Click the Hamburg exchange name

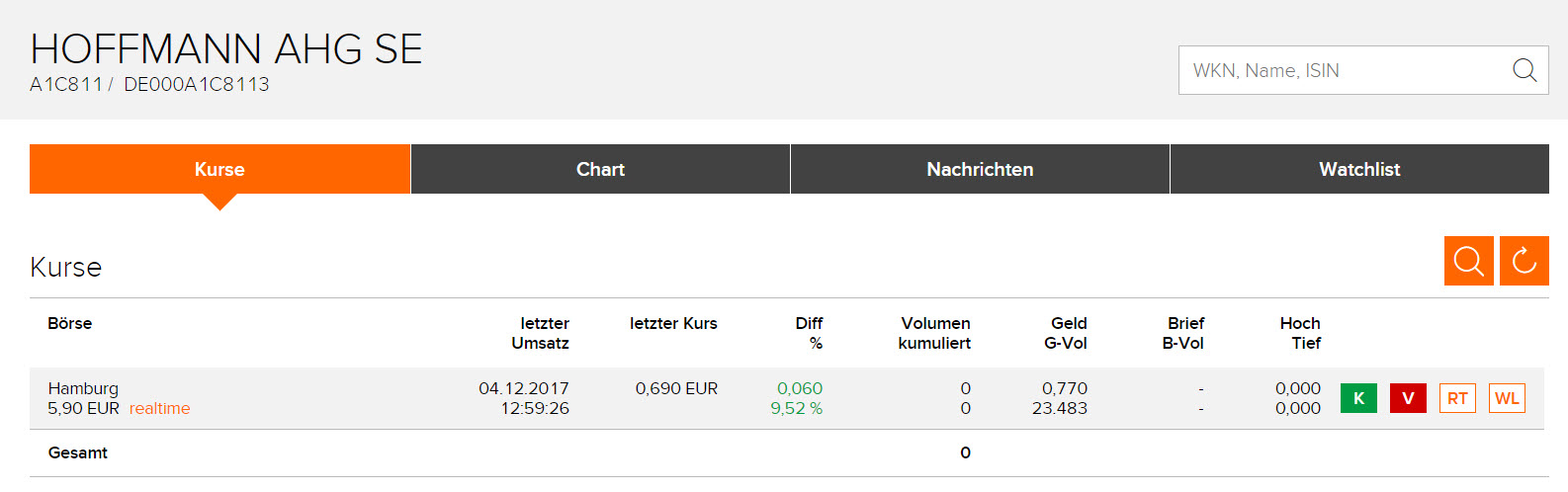click(x=83, y=388)
